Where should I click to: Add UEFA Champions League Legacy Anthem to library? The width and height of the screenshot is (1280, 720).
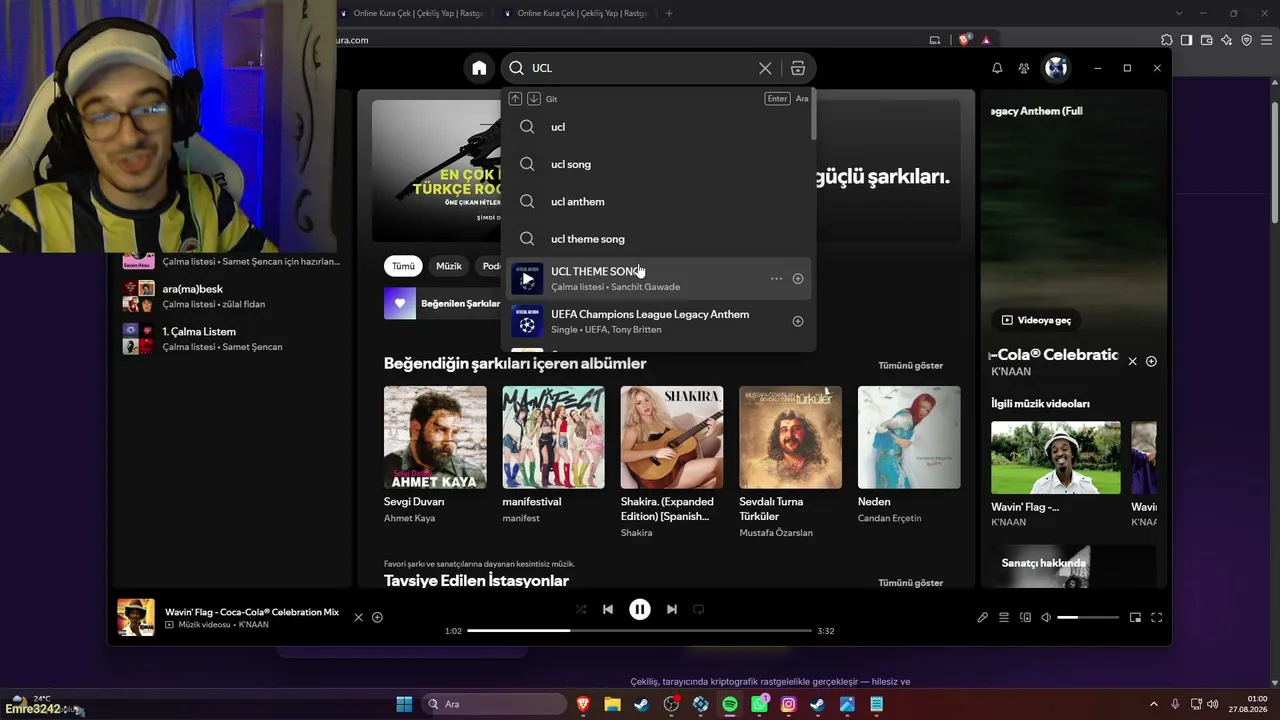tap(798, 321)
